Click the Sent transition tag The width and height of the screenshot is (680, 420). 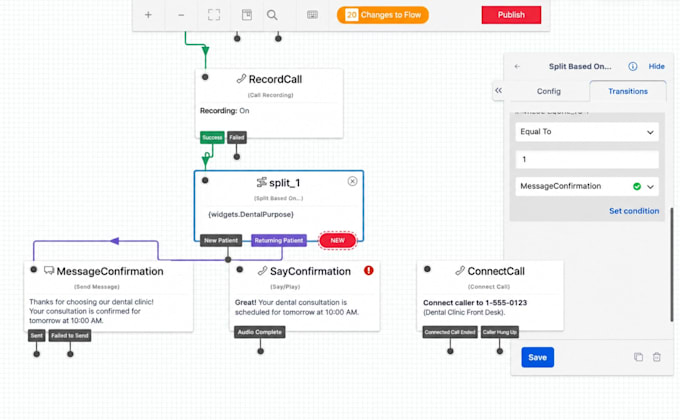[x=37, y=335]
